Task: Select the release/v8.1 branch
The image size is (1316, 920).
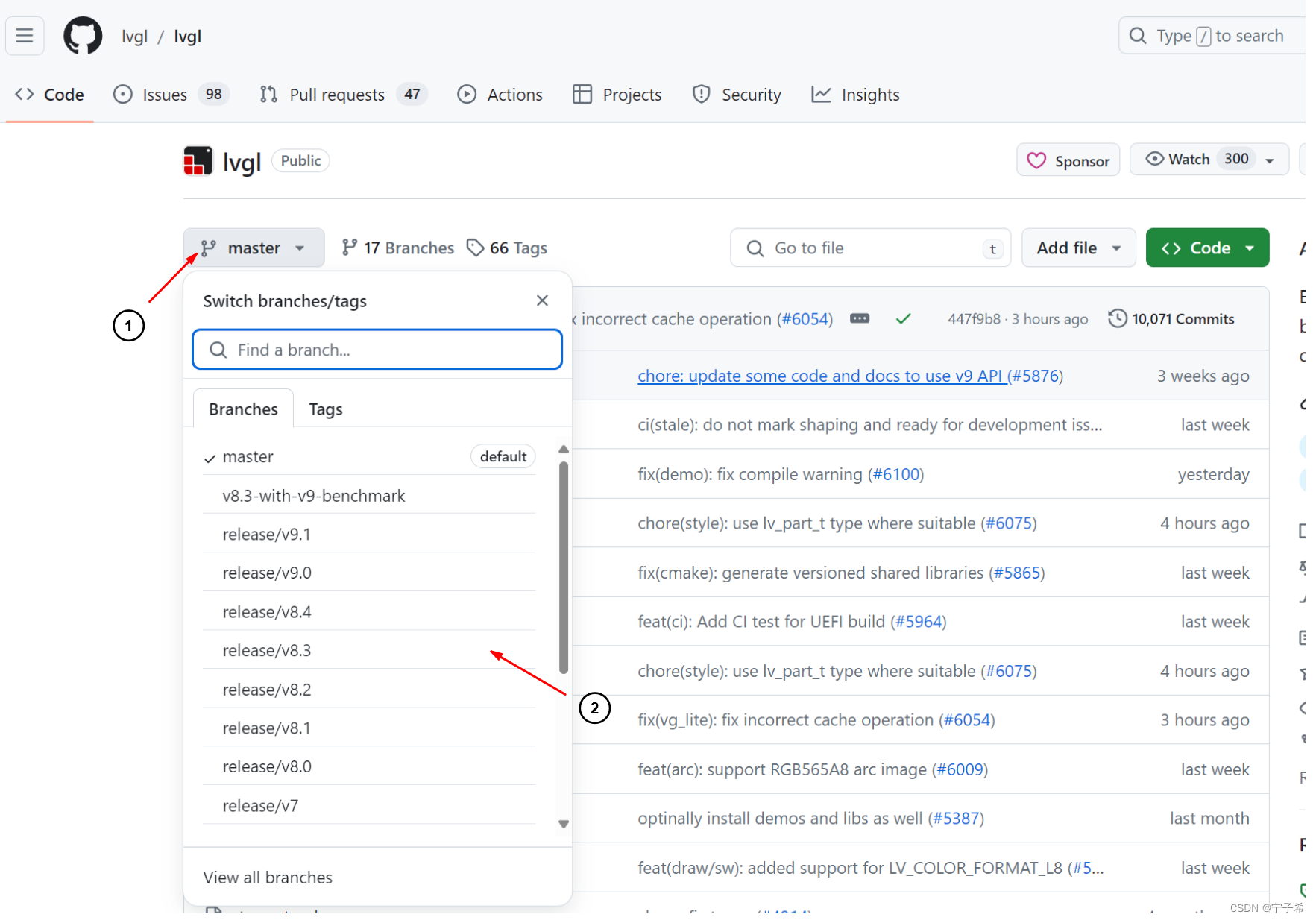Action: (368, 728)
